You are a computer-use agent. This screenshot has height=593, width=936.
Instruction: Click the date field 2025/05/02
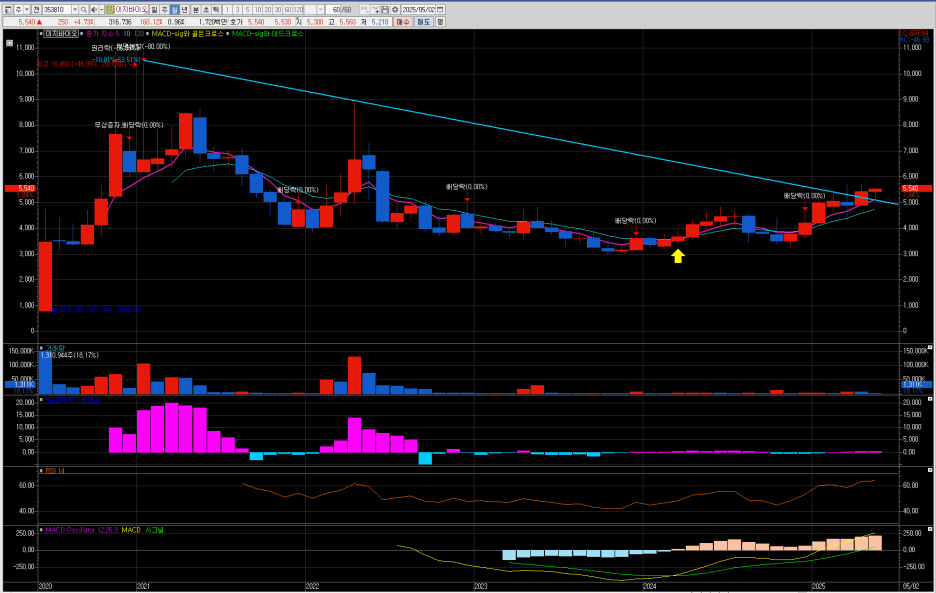click(x=418, y=10)
